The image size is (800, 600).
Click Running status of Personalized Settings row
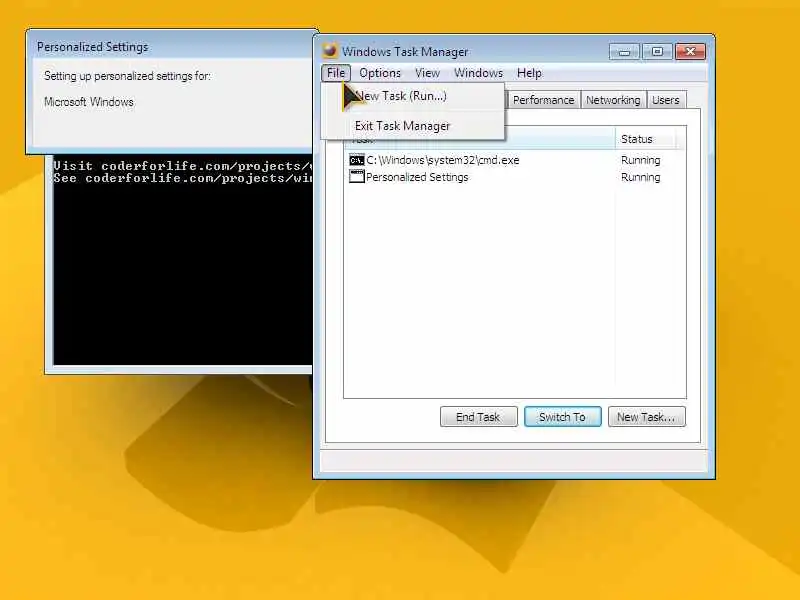[640, 178]
